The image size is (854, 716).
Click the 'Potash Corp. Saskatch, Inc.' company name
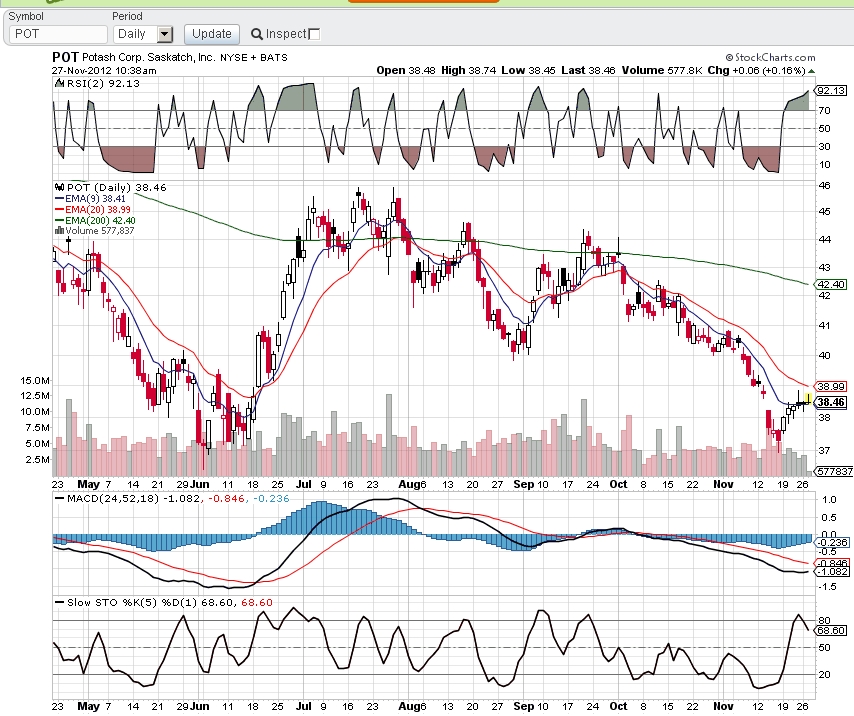(x=149, y=57)
